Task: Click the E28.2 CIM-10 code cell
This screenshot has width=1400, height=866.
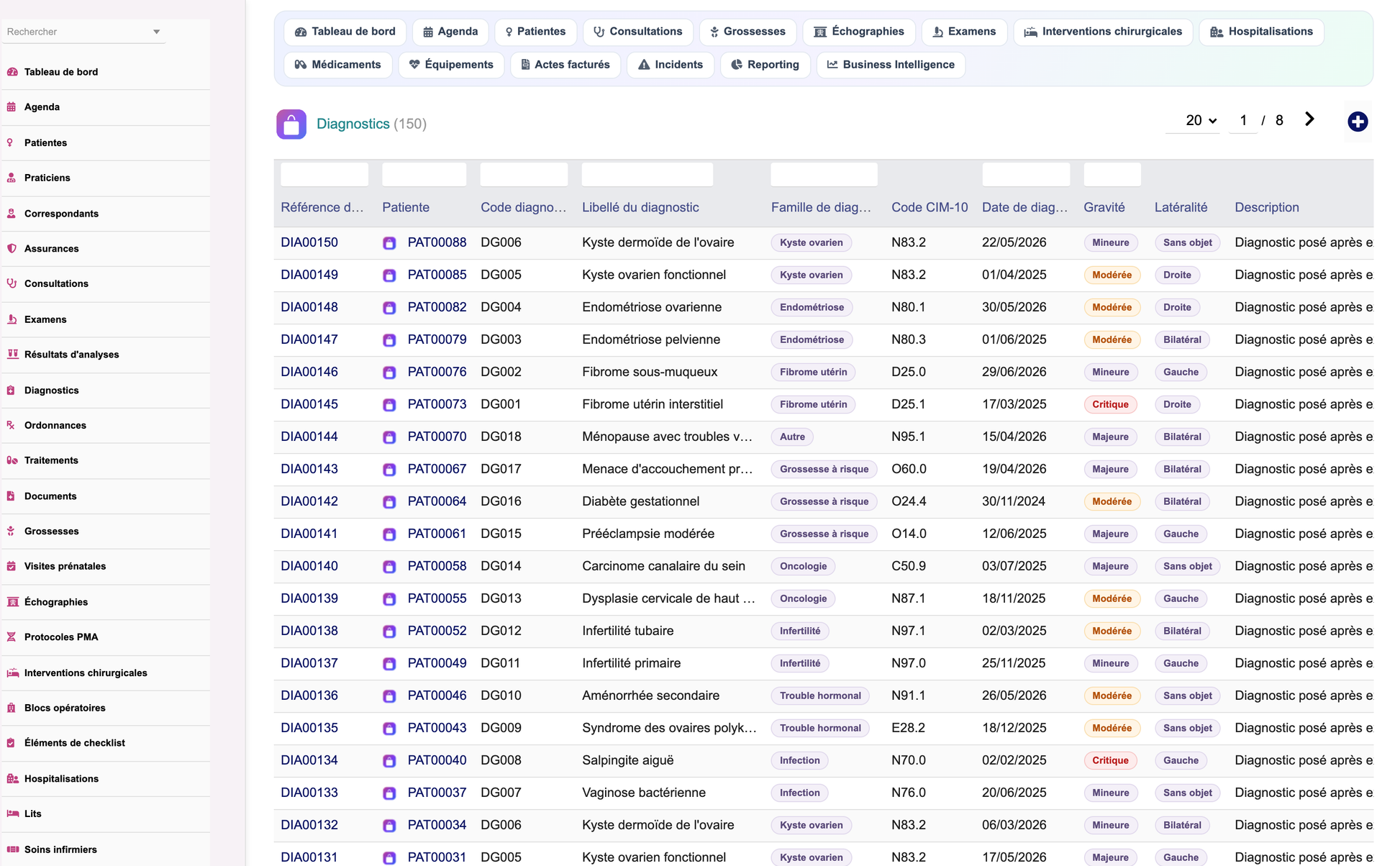Action: click(909, 728)
